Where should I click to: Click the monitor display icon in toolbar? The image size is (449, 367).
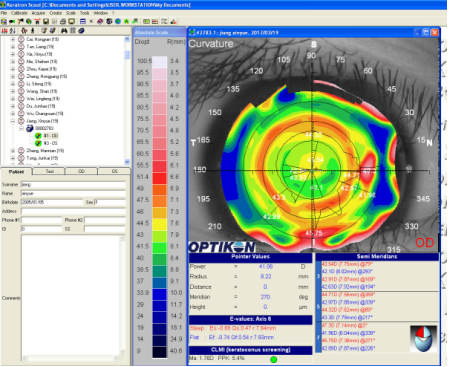[71, 22]
